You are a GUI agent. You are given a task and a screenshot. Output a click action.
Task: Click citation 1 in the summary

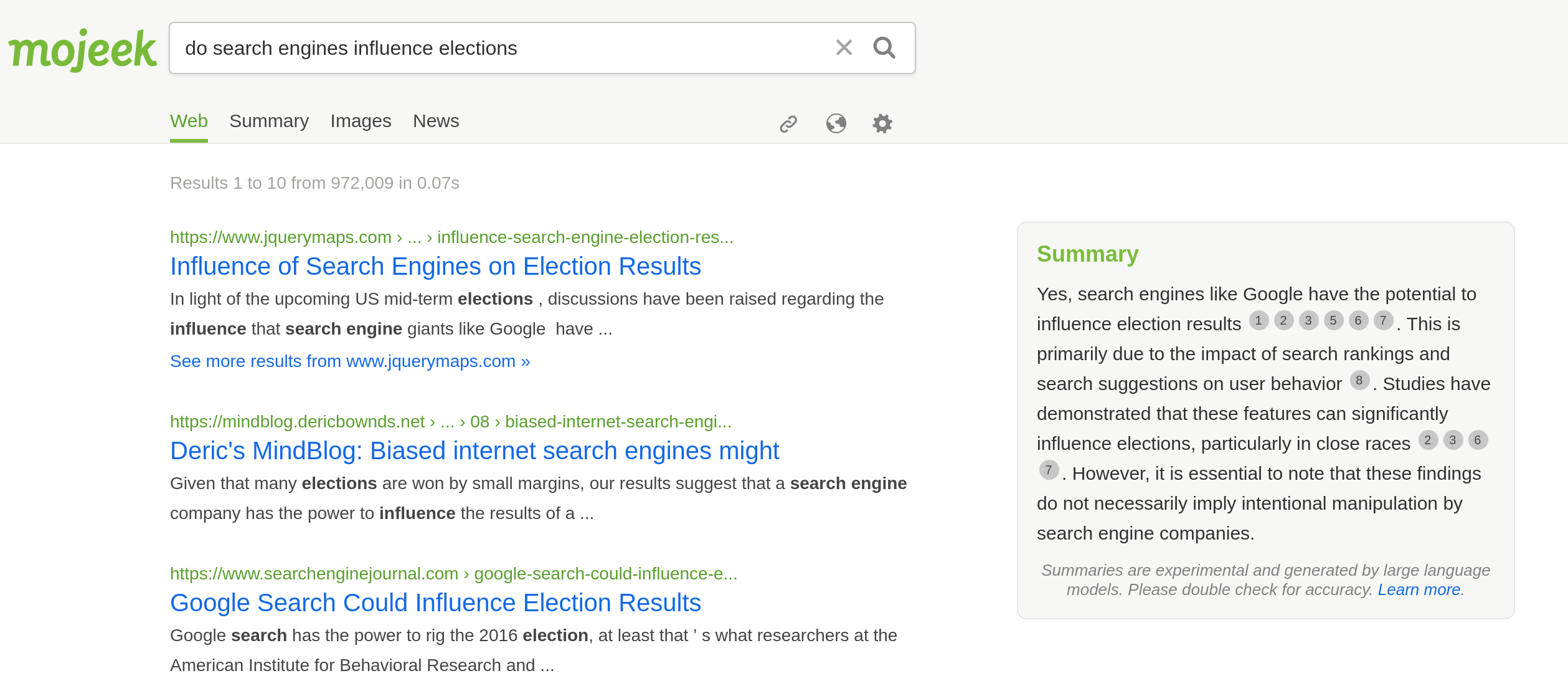1259,320
